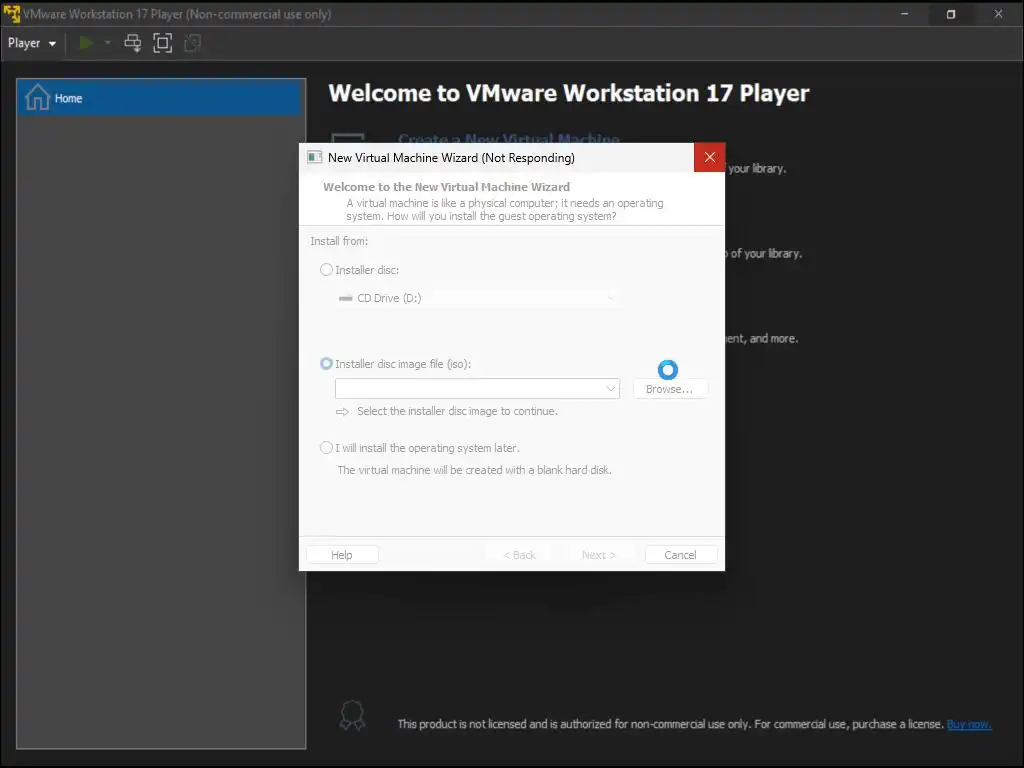
Task: Cancel the New Virtual Machine Wizard
Action: tap(680, 554)
